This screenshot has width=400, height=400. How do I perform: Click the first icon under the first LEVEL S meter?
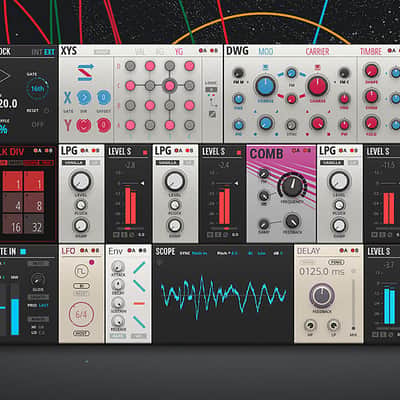point(116,235)
